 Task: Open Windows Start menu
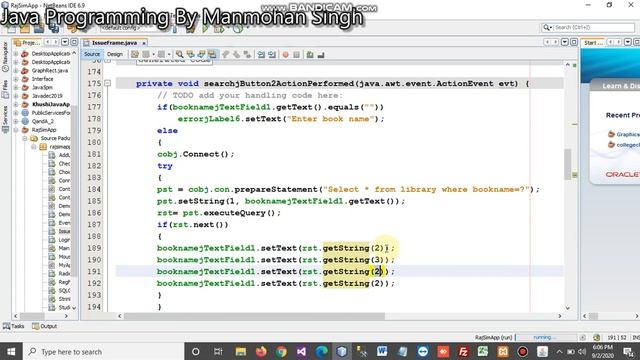(11, 351)
